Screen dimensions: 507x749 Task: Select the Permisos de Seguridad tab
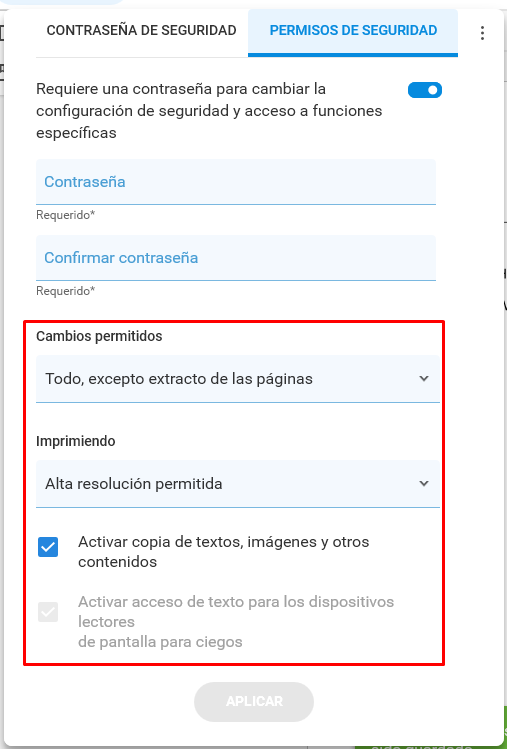353,31
